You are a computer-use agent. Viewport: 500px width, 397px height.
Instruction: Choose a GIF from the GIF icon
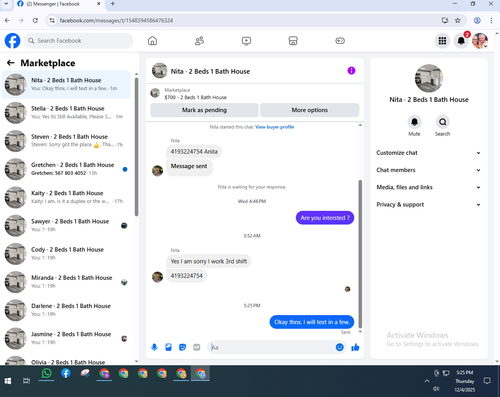pyautogui.click(x=197, y=347)
